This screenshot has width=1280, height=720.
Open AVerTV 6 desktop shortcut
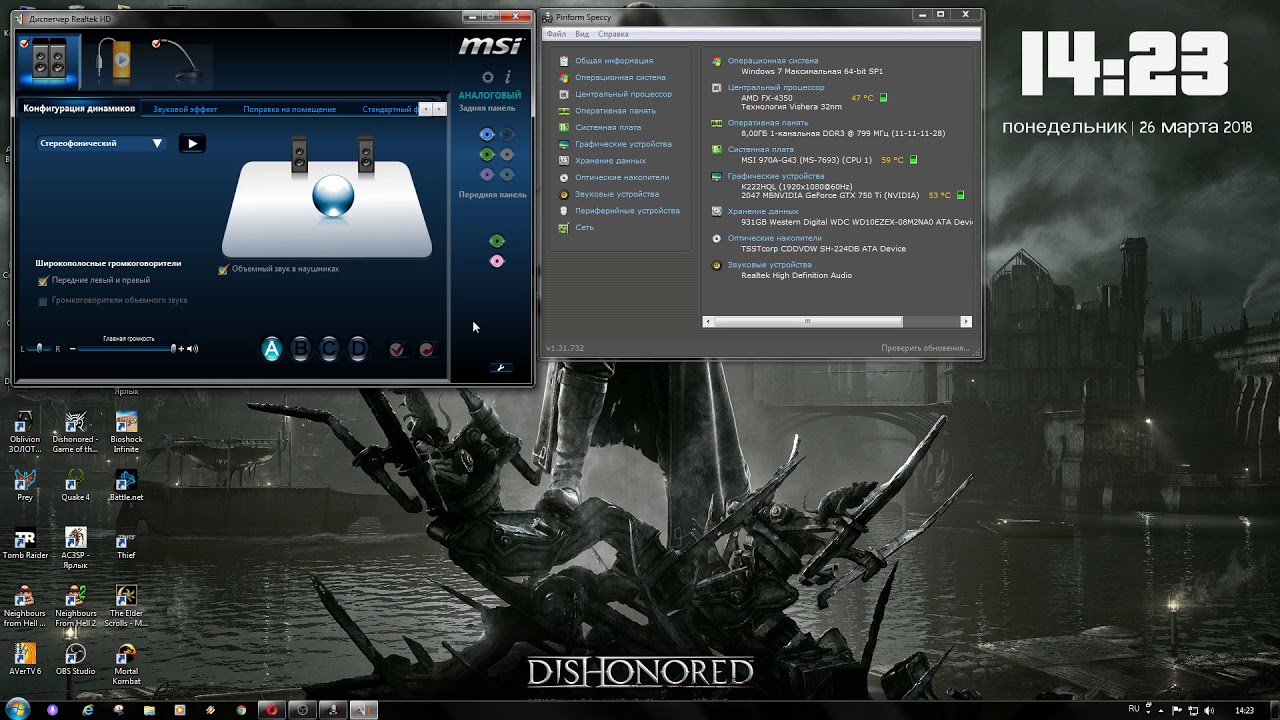point(25,660)
